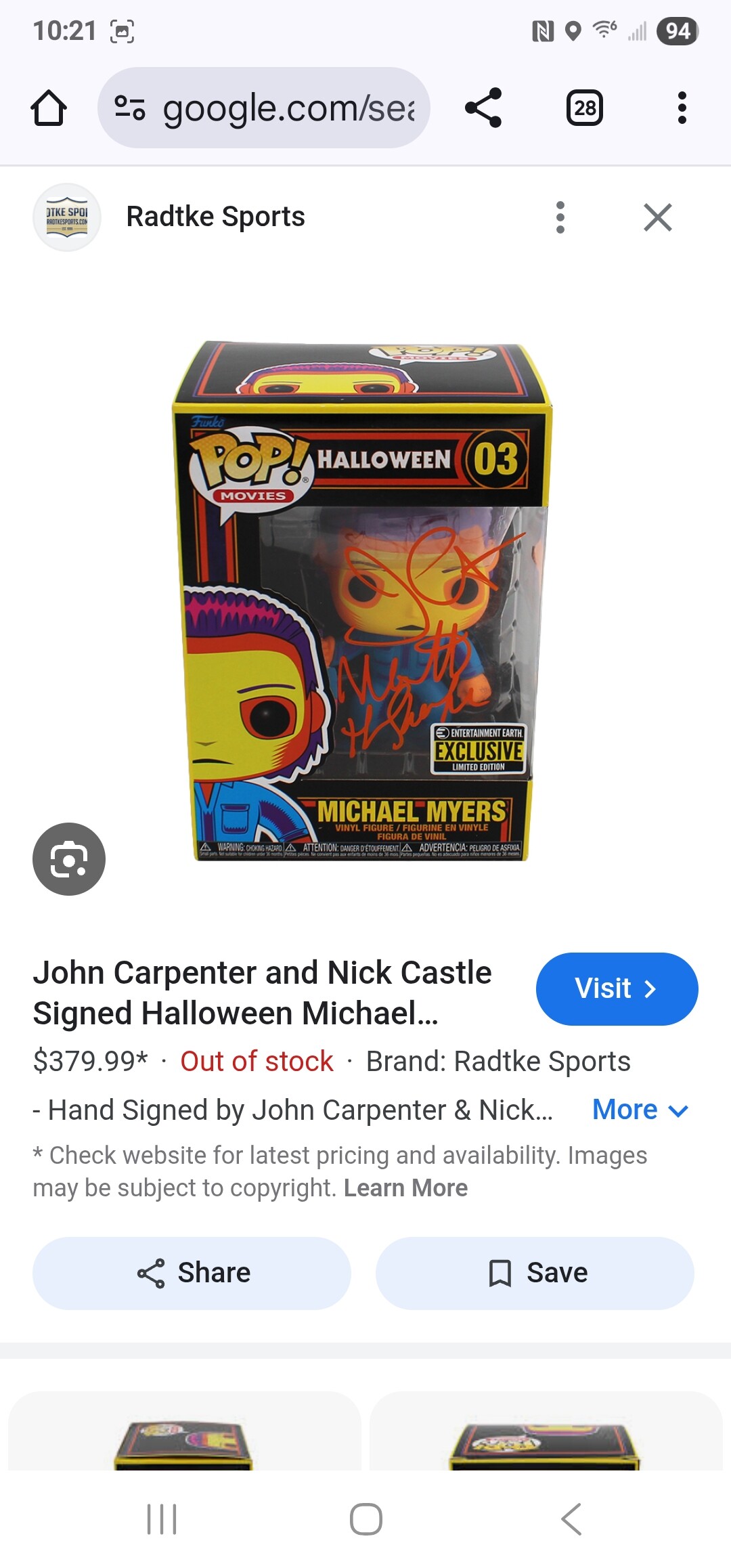Screen dimensions: 731x1568
Task: Tap Android back navigation arrow
Action: pyautogui.click(x=571, y=1519)
